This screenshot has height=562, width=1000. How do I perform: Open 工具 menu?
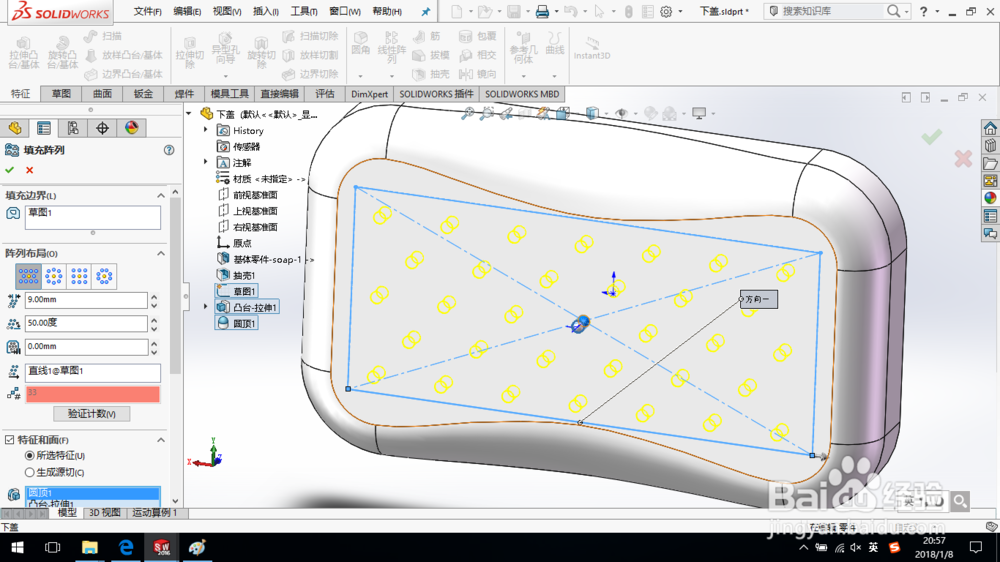click(304, 11)
